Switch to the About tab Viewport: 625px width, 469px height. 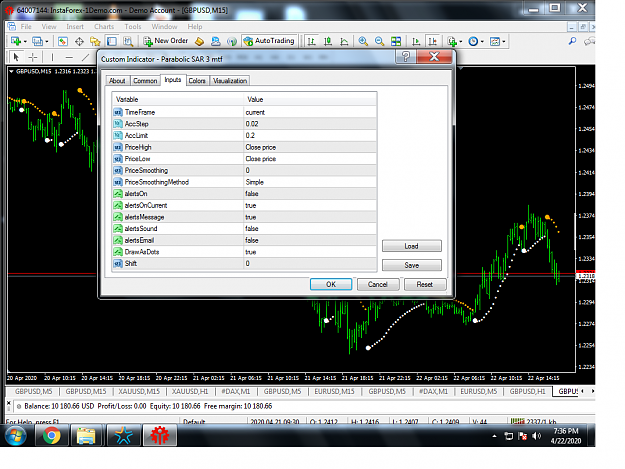click(117, 80)
